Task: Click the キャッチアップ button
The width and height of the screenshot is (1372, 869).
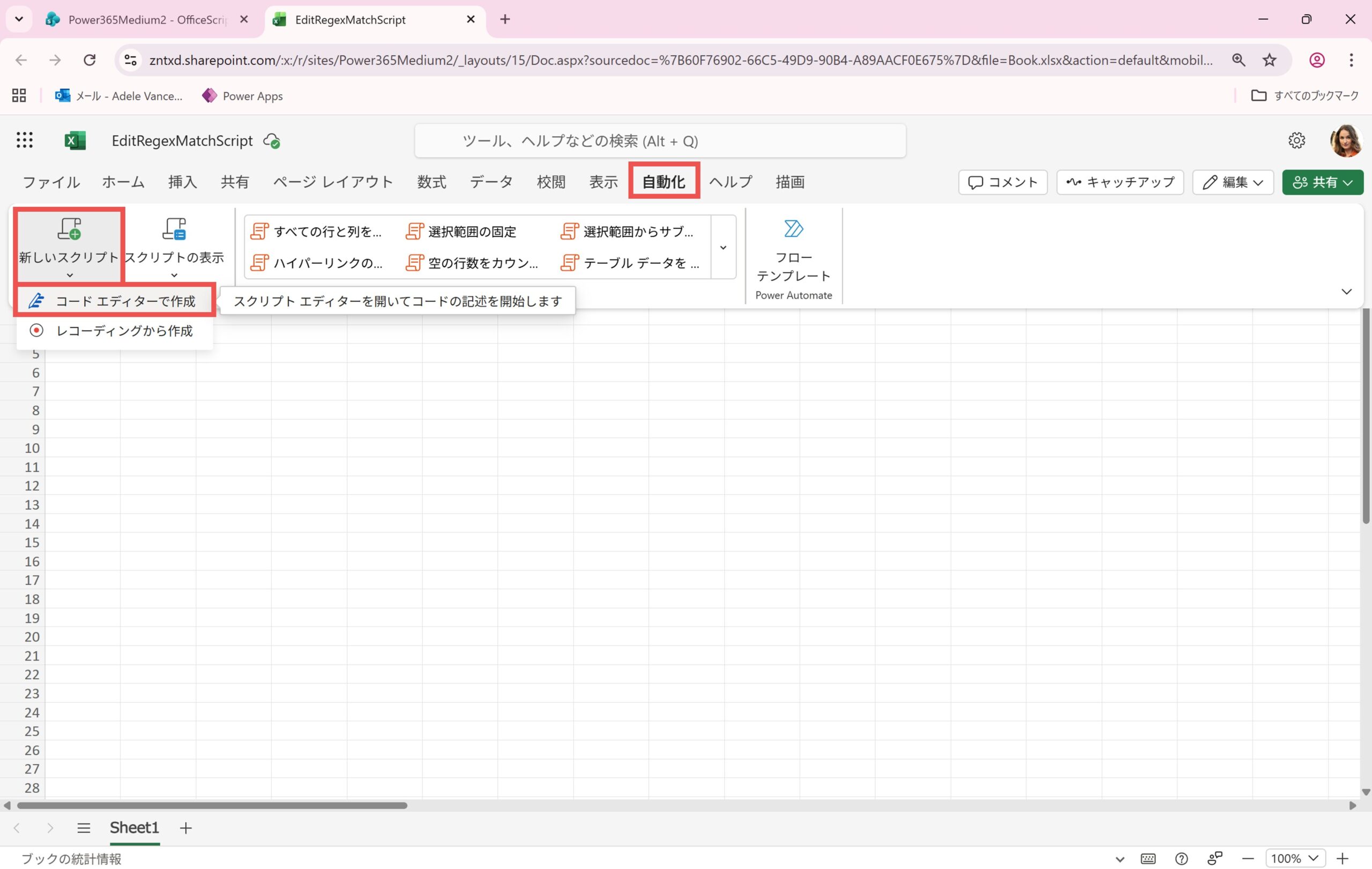Action: (x=1120, y=182)
